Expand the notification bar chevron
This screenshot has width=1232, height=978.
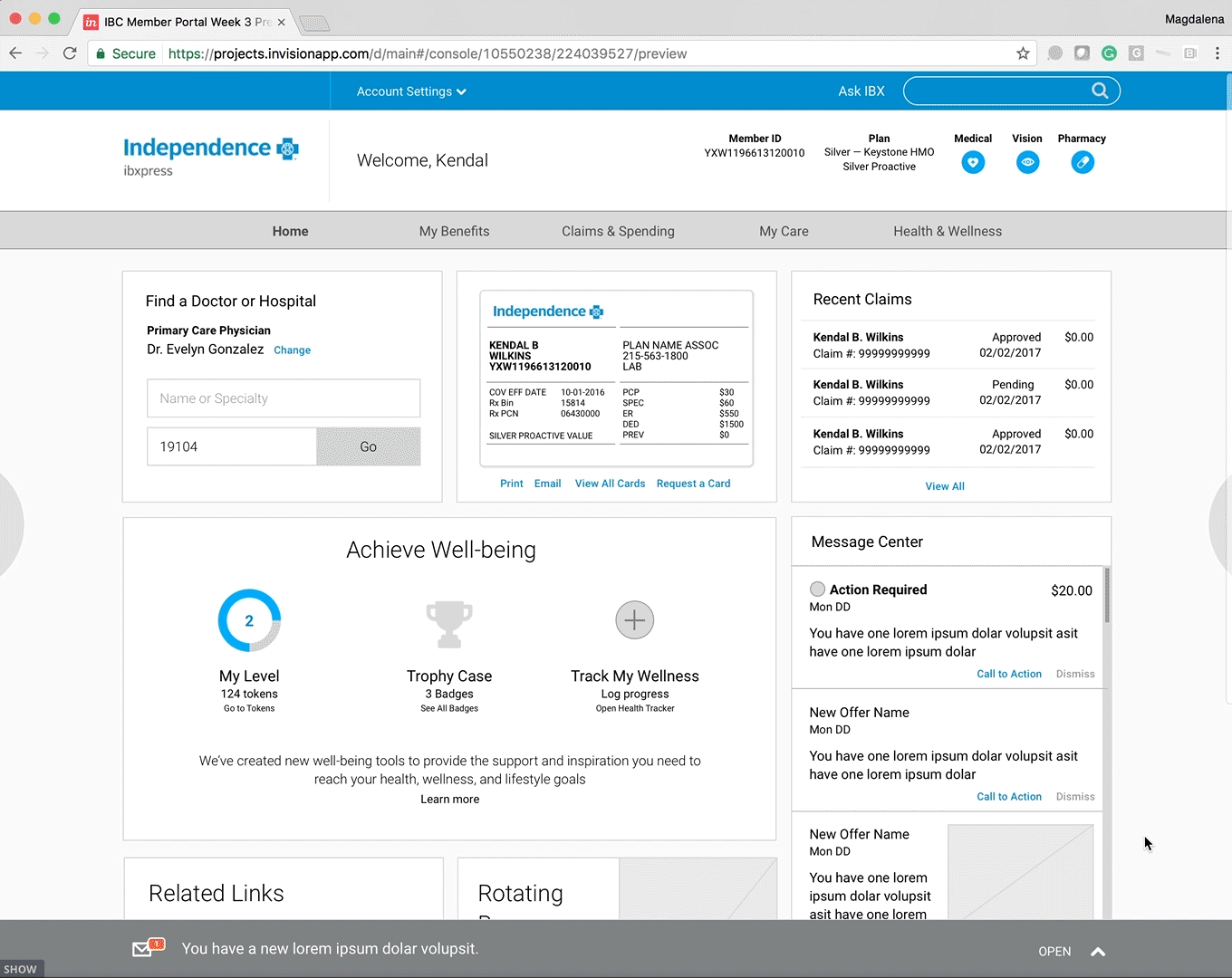click(1098, 952)
